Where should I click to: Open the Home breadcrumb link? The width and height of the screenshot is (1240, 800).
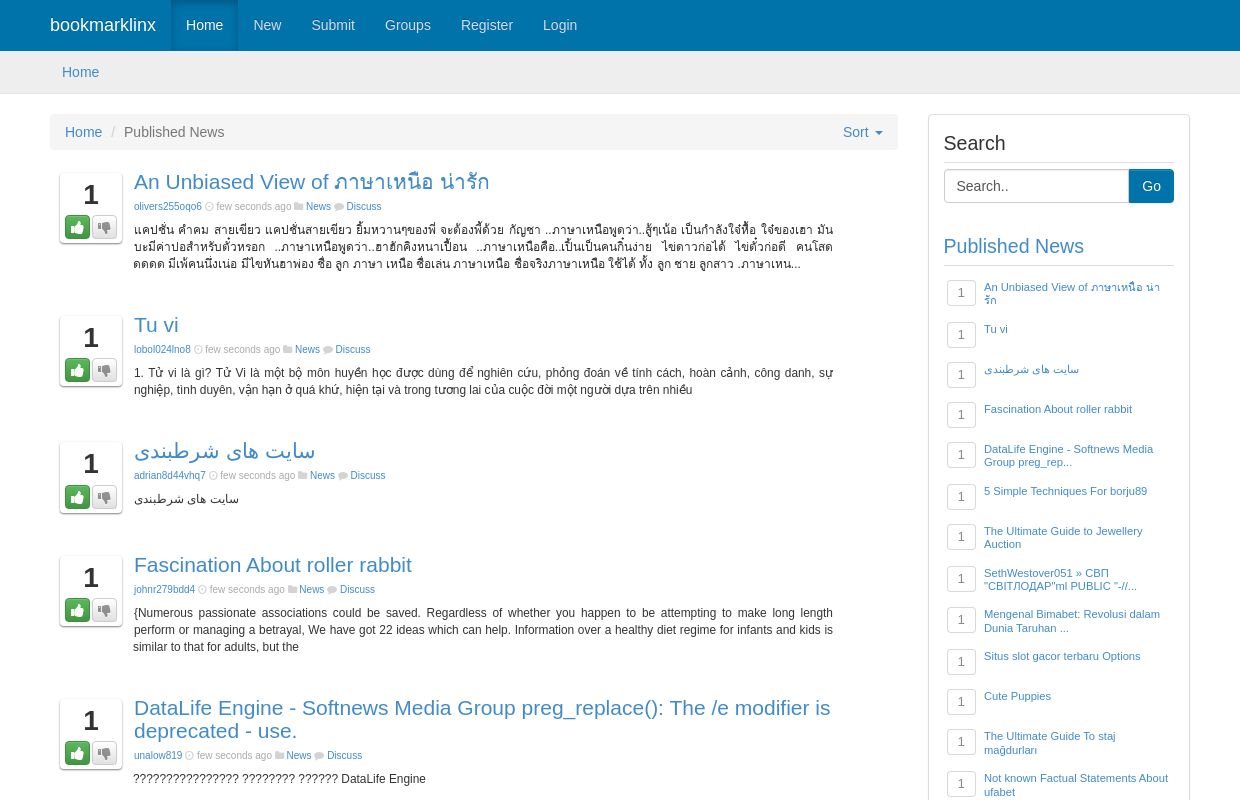pos(84,132)
